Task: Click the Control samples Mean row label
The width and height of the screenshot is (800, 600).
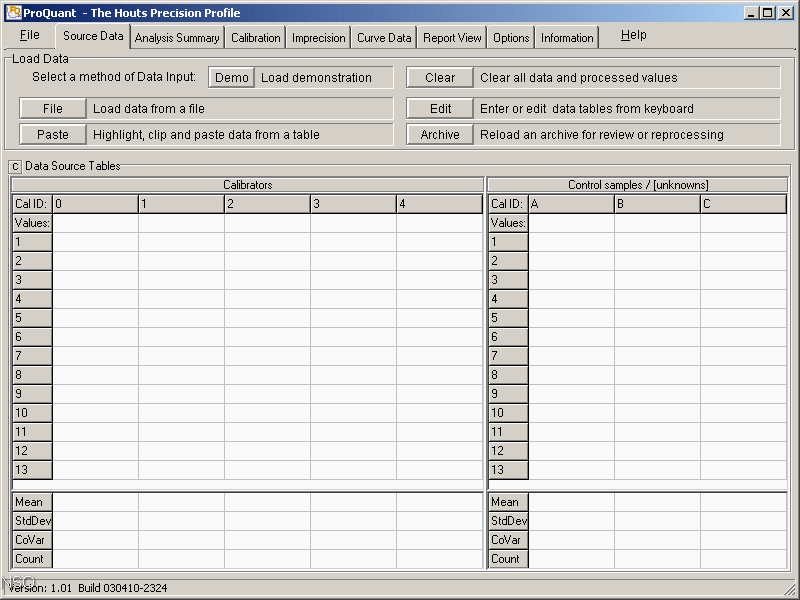Action: [x=509, y=502]
